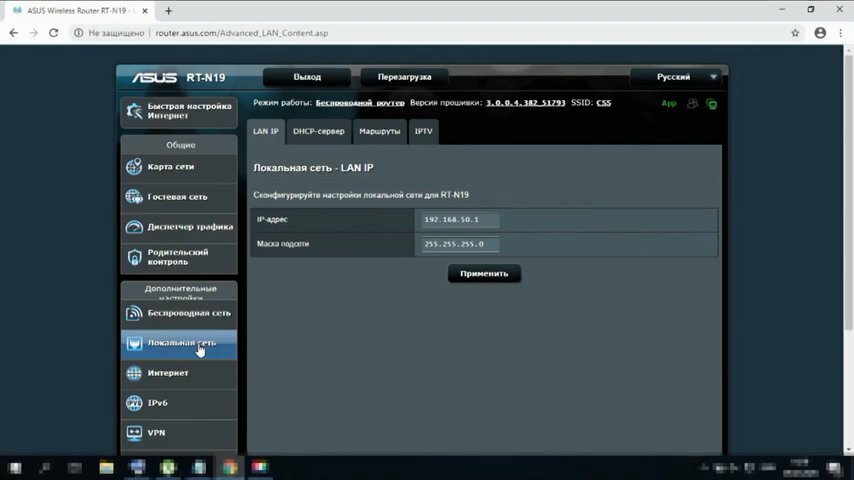The image size is (854, 480).
Task: Click the Карта сети globe icon
Action: click(x=134, y=167)
